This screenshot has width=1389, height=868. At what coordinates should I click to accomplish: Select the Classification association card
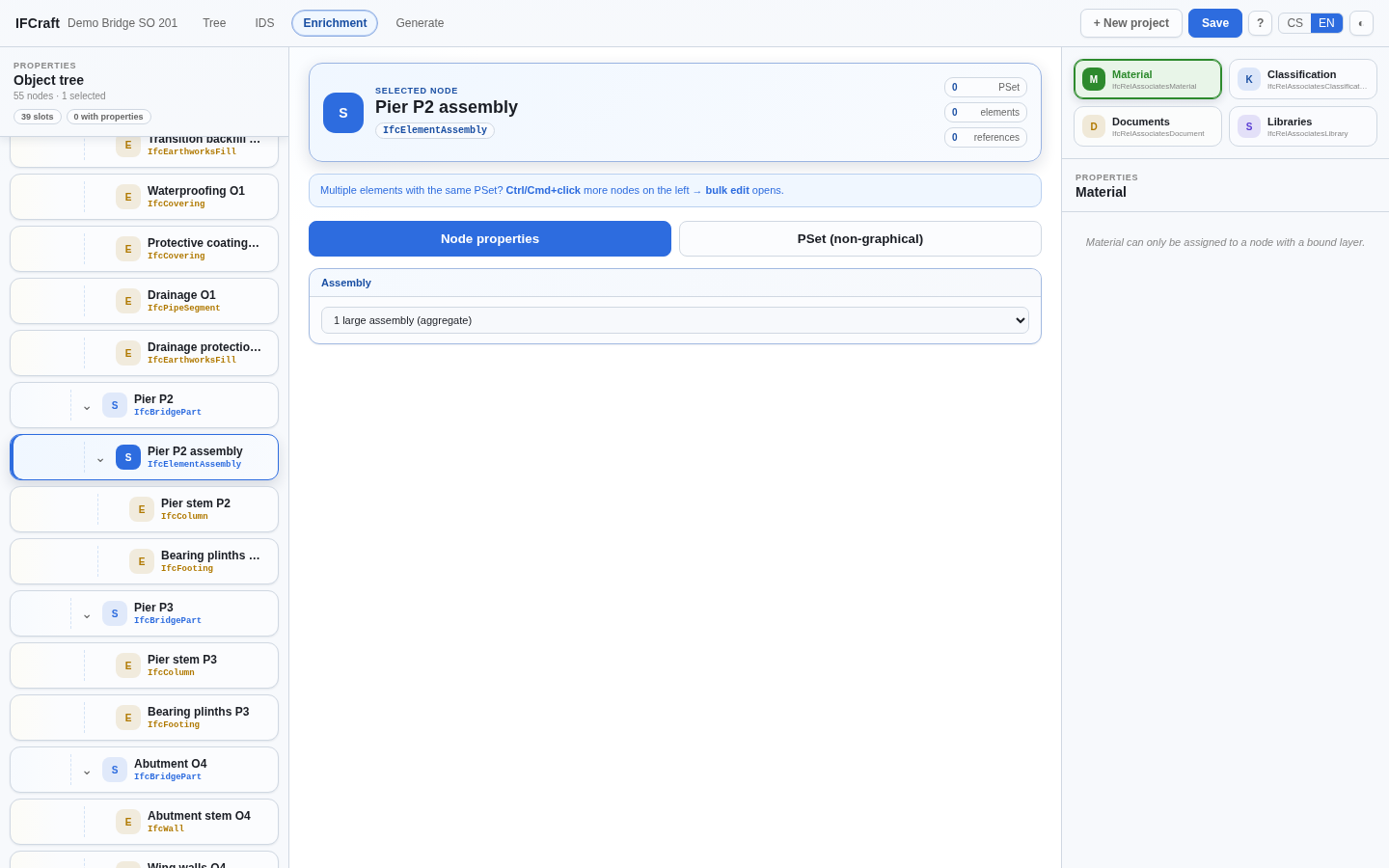(x=1303, y=79)
